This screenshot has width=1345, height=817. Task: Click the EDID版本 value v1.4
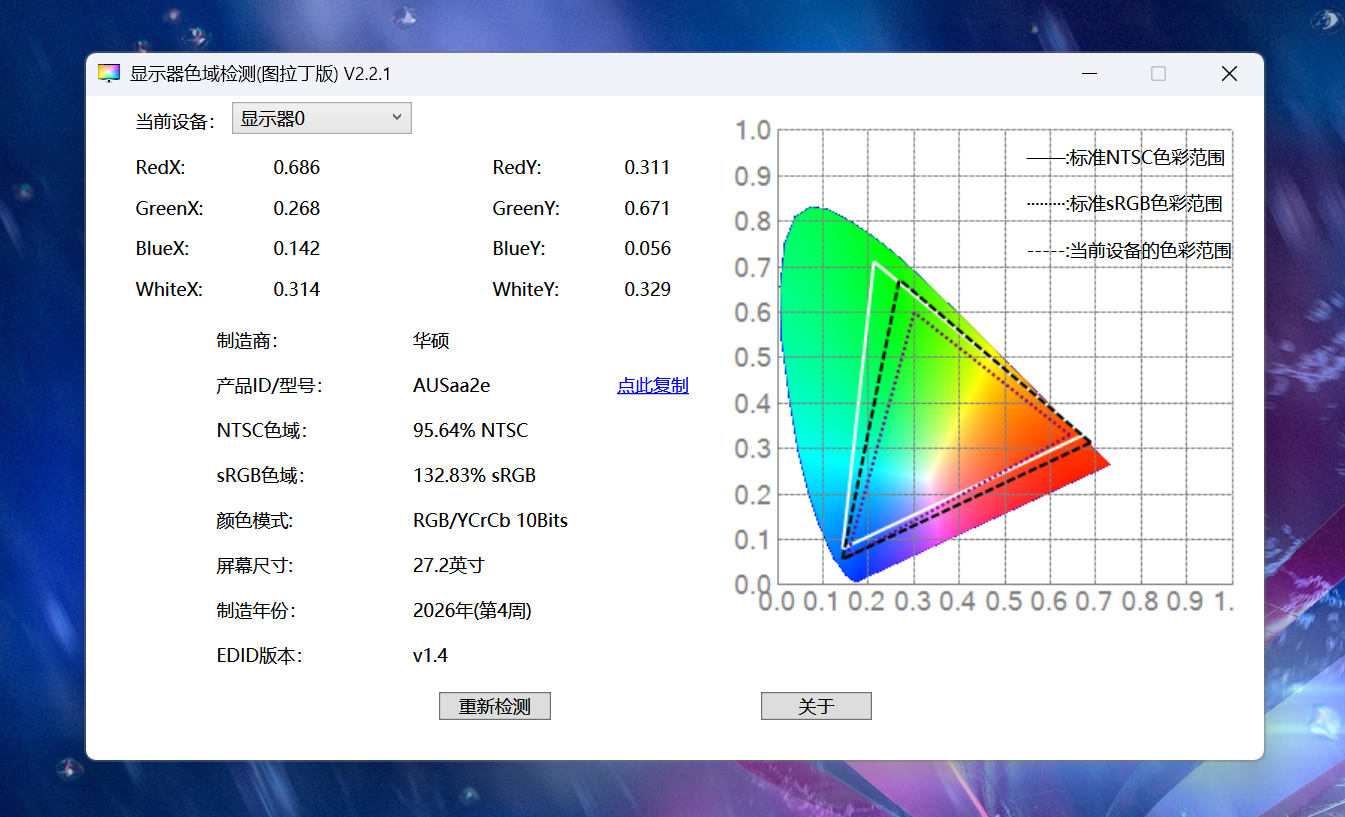[430, 655]
